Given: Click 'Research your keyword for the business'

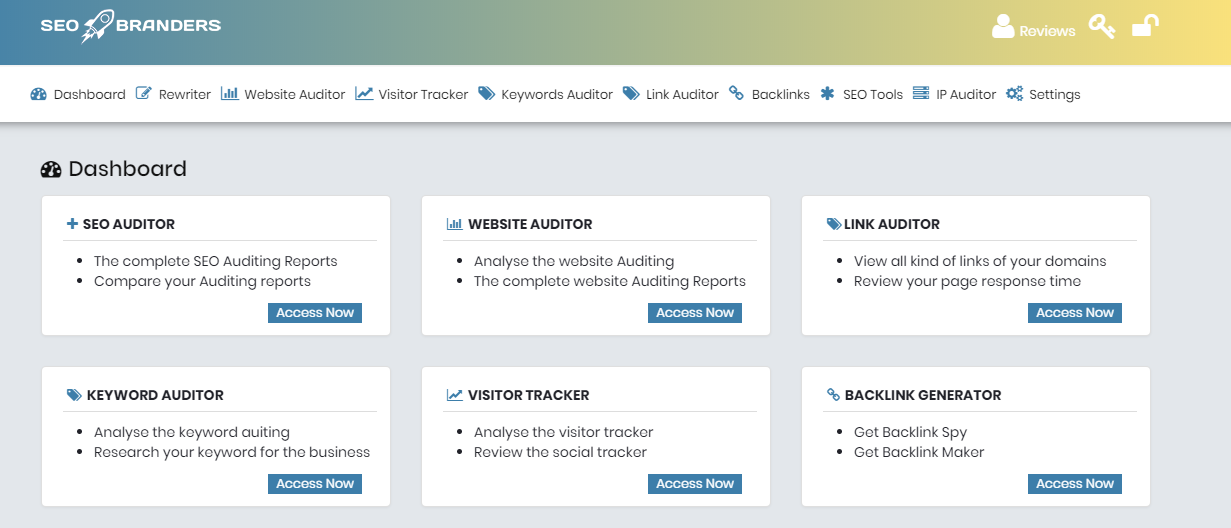Looking at the screenshot, I should [232, 452].
